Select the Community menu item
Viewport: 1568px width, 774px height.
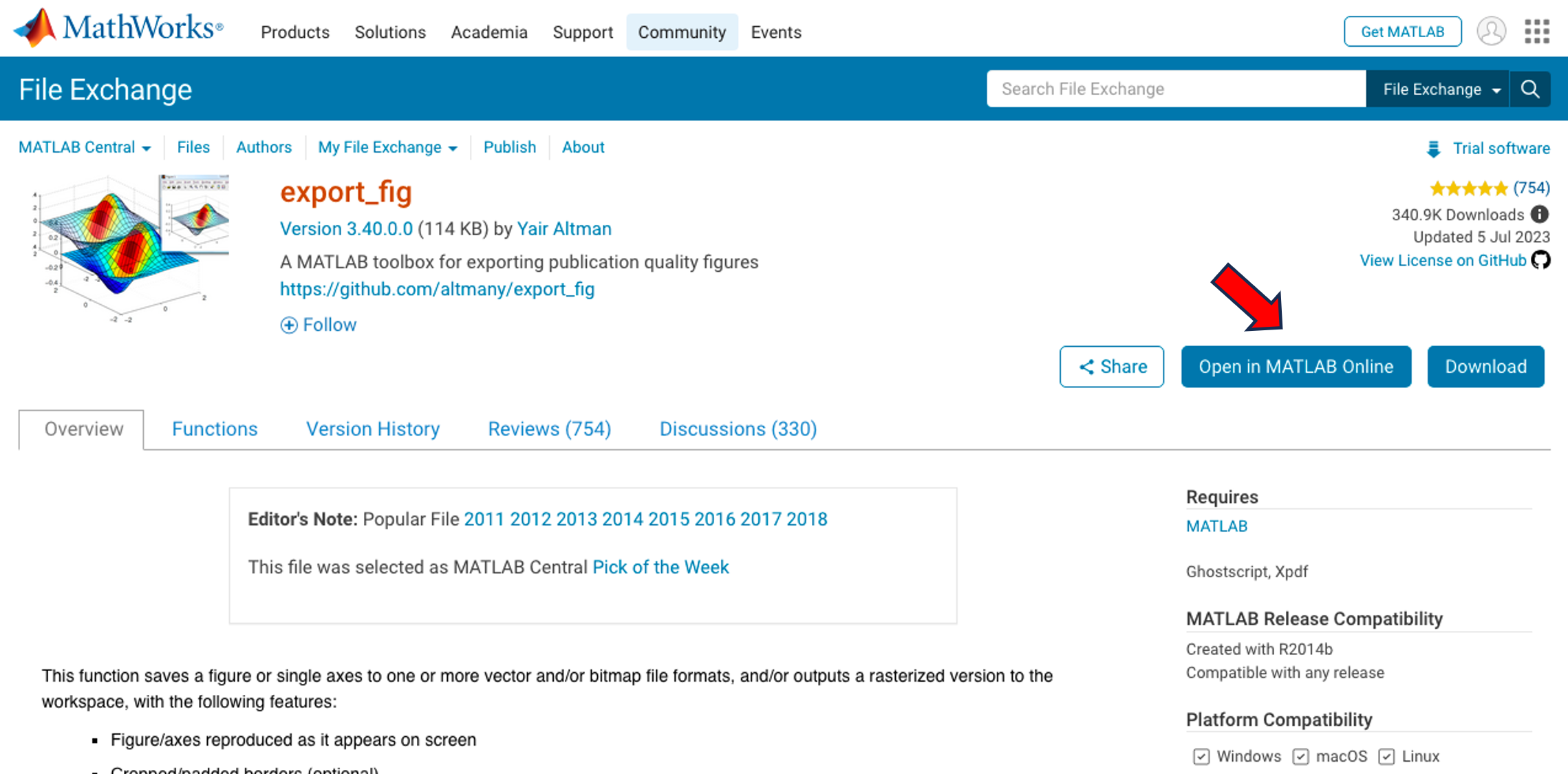pyautogui.click(x=681, y=32)
